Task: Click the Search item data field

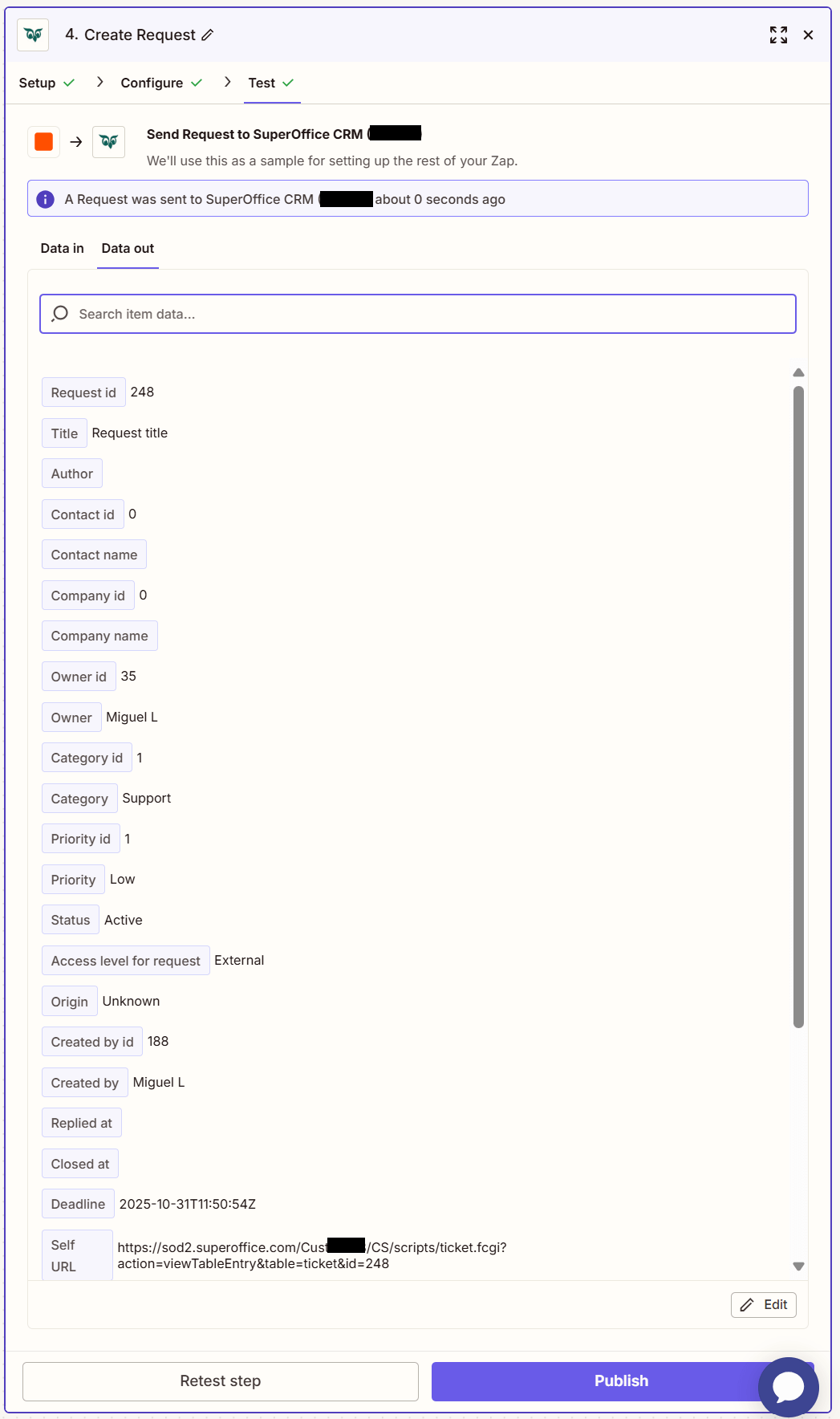Action: pyautogui.click(x=417, y=314)
